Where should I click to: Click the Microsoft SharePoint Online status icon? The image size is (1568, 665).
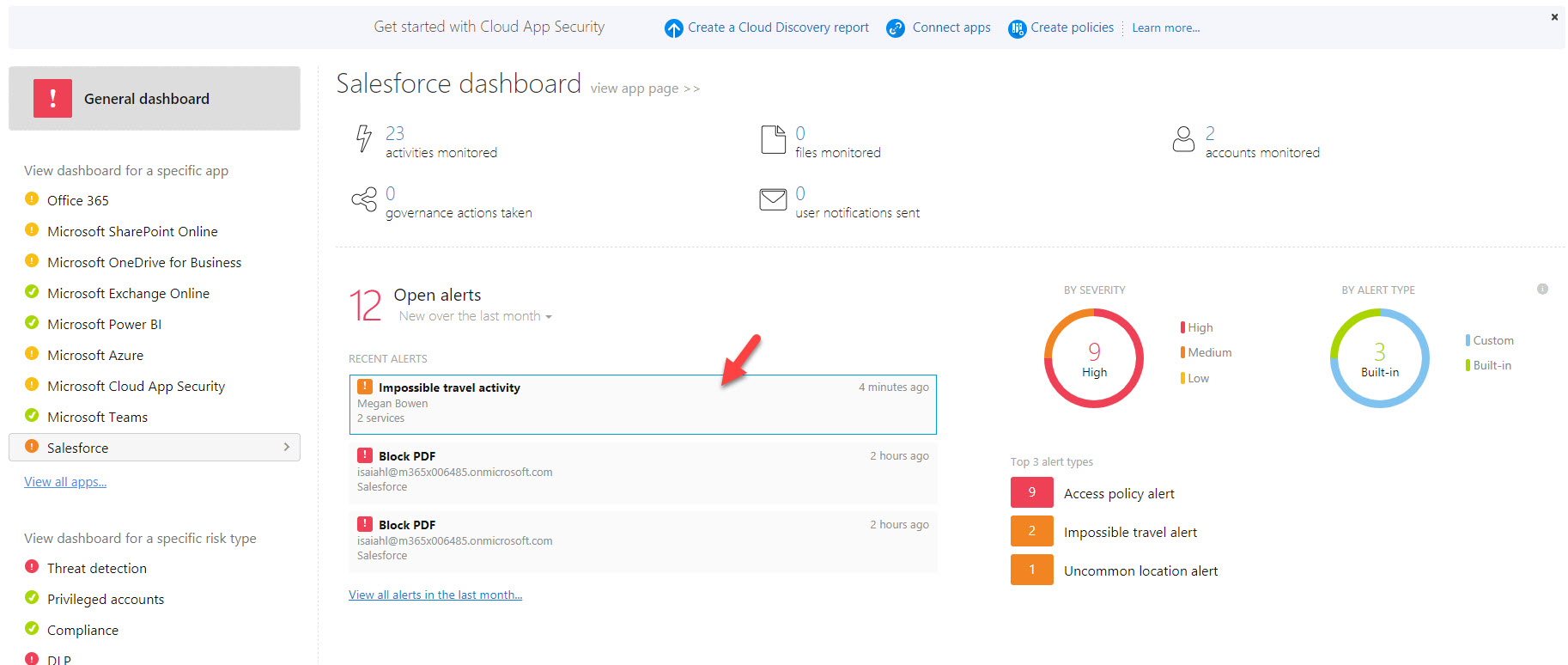click(32, 229)
